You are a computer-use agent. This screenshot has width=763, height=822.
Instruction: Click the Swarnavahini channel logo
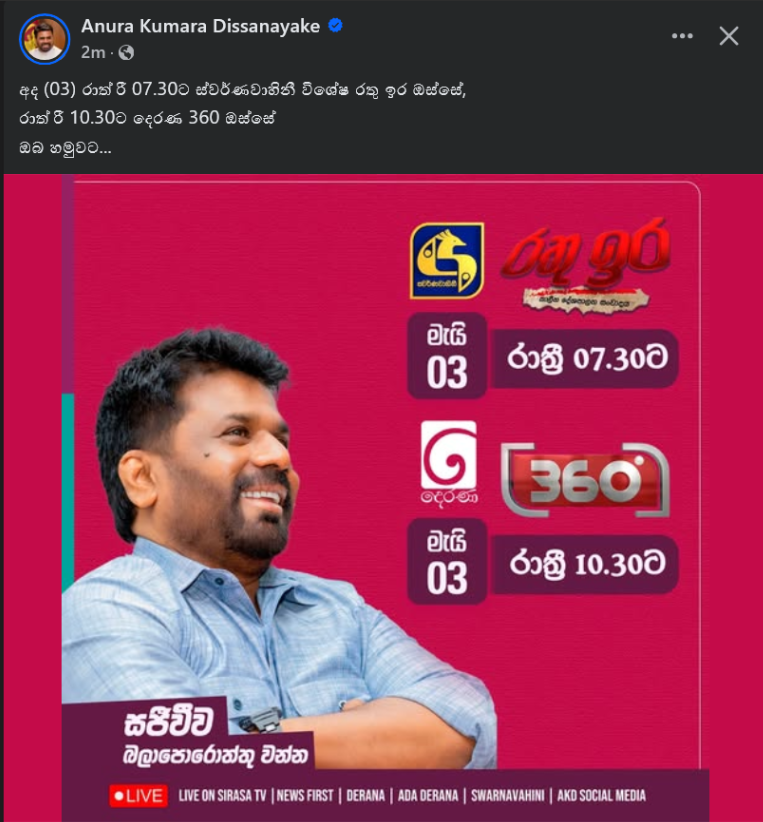click(447, 261)
